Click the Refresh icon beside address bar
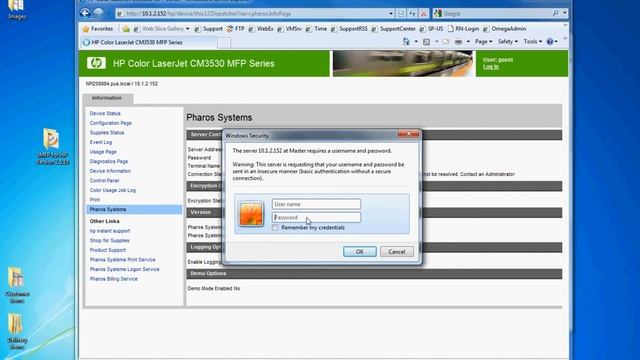The image size is (640, 360). (412, 13)
